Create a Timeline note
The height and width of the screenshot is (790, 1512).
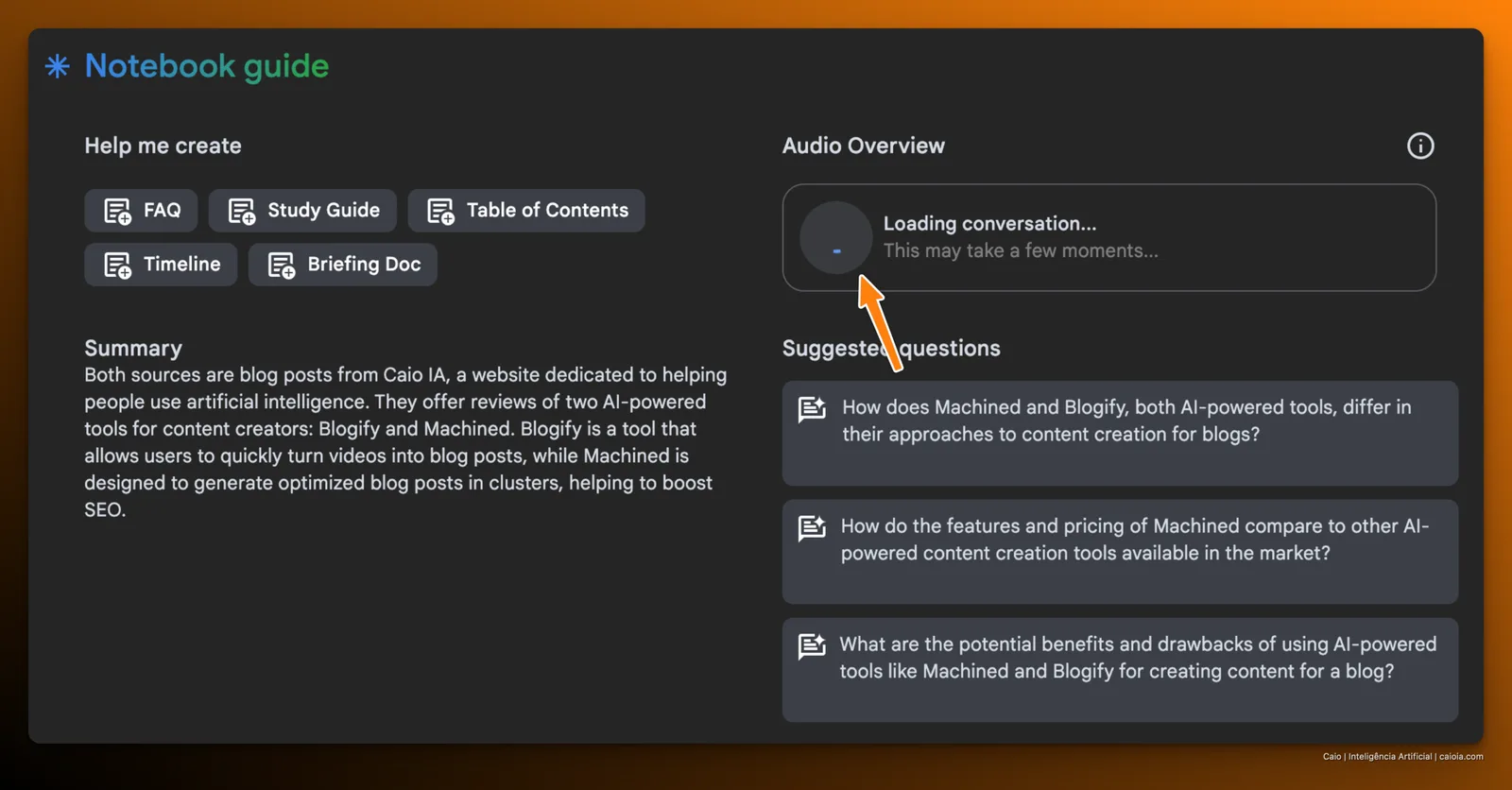point(161,265)
